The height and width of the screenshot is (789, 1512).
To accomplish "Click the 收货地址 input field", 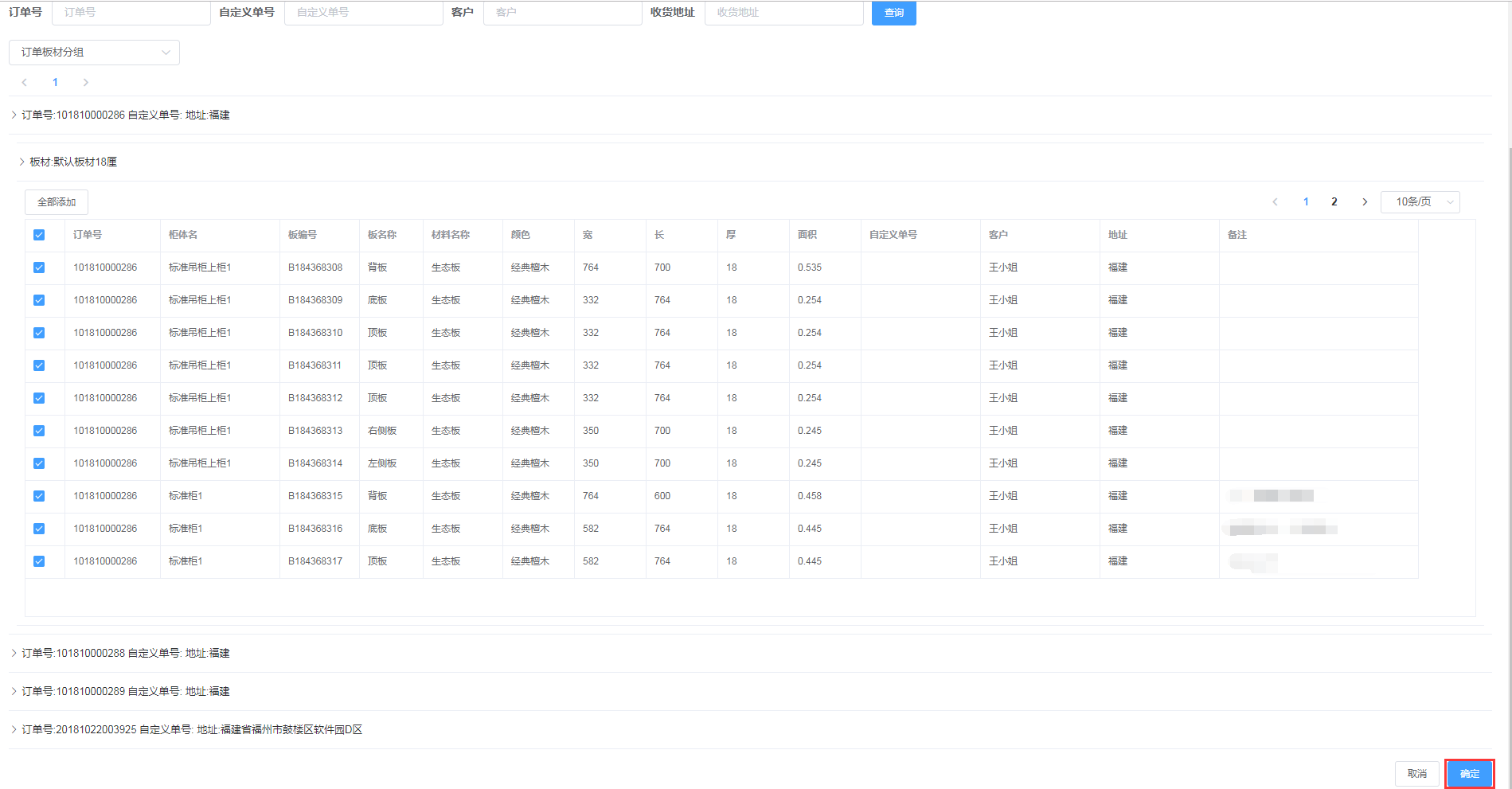I will (x=783, y=13).
